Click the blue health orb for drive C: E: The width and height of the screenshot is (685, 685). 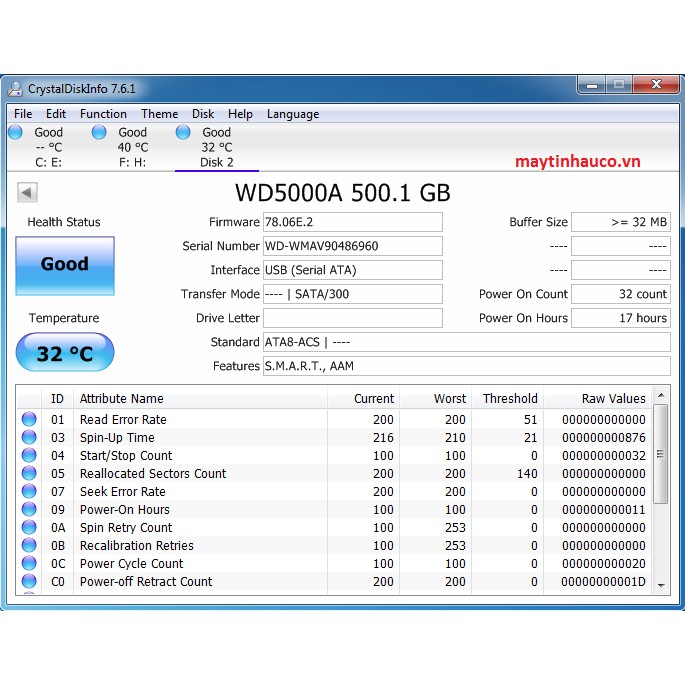tap(15, 132)
